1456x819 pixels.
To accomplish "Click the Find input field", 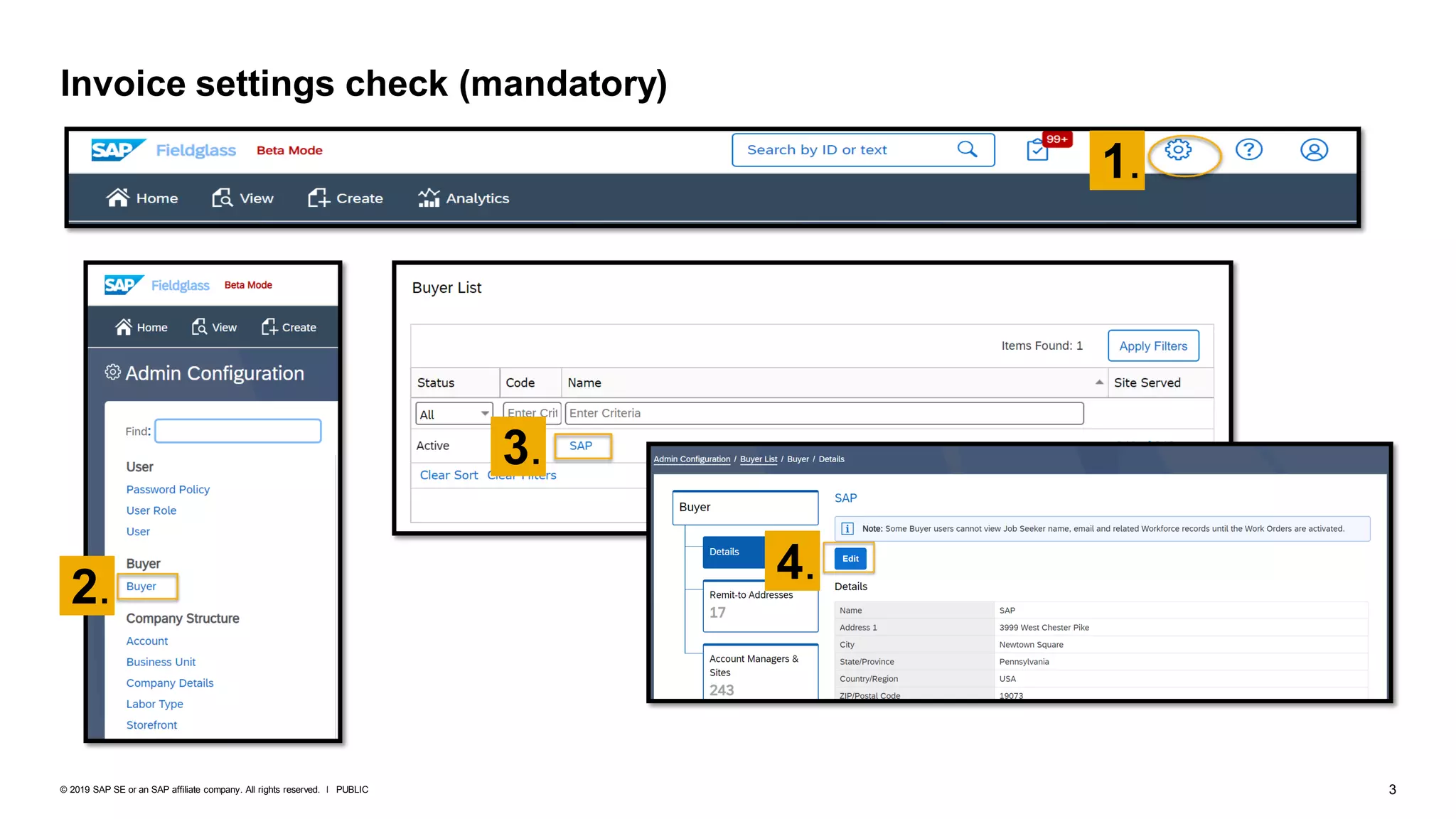I will coord(238,431).
